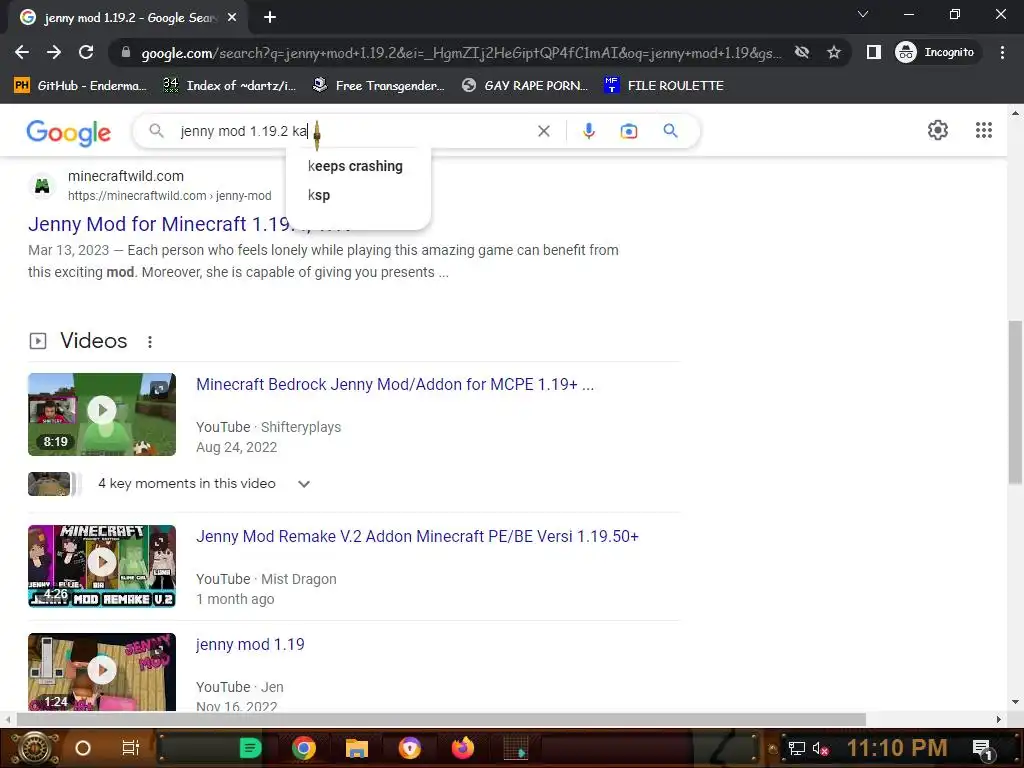Open the Chrome three-dot menu

(1002, 52)
